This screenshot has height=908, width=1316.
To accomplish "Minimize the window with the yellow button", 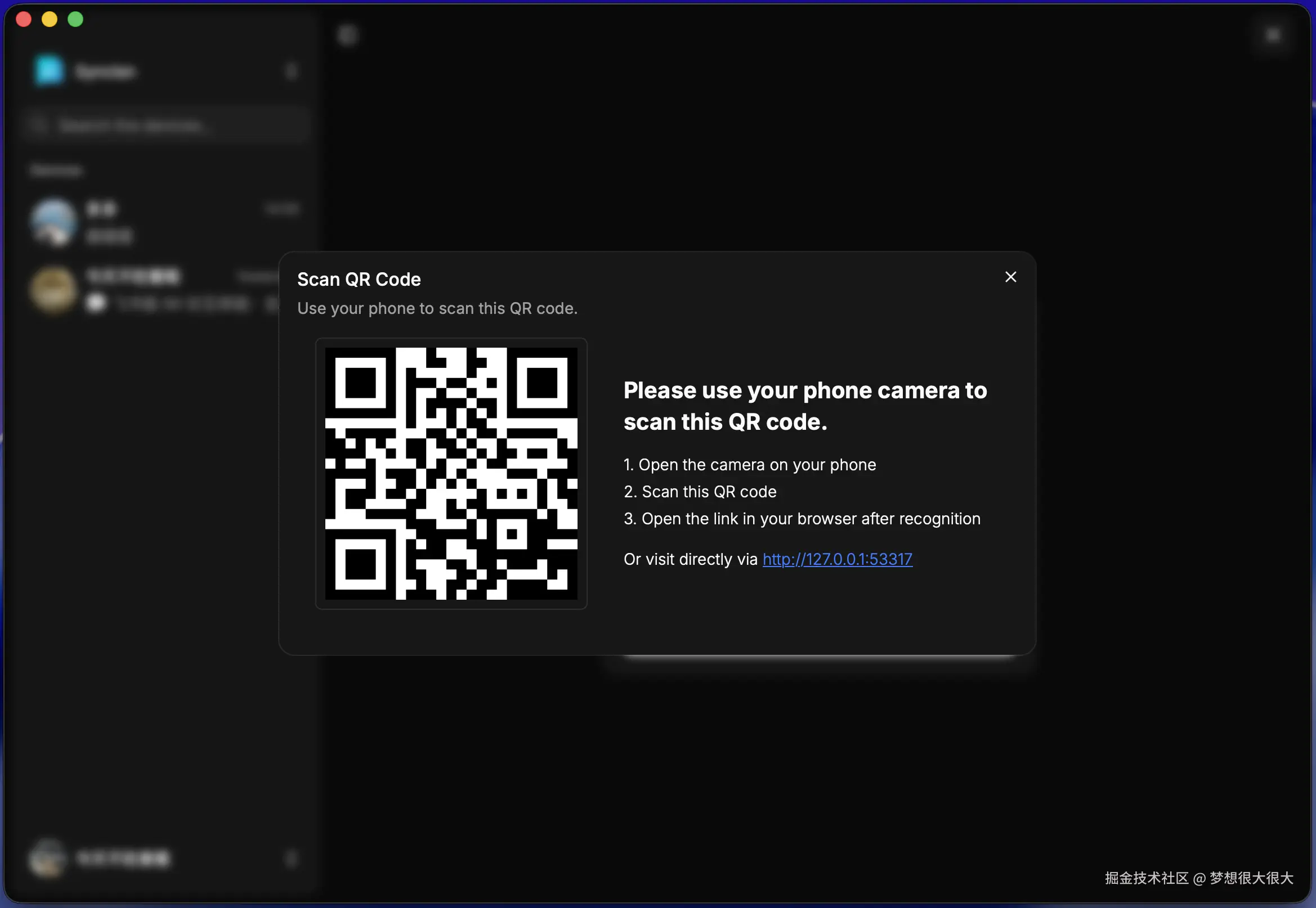I will click(x=50, y=19).
